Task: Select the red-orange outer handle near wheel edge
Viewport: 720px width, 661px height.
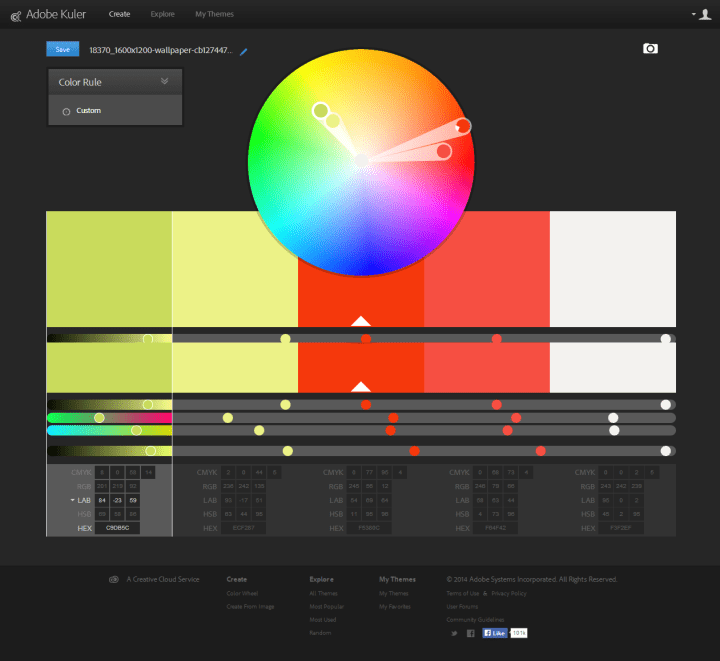Action: [463, 125]
